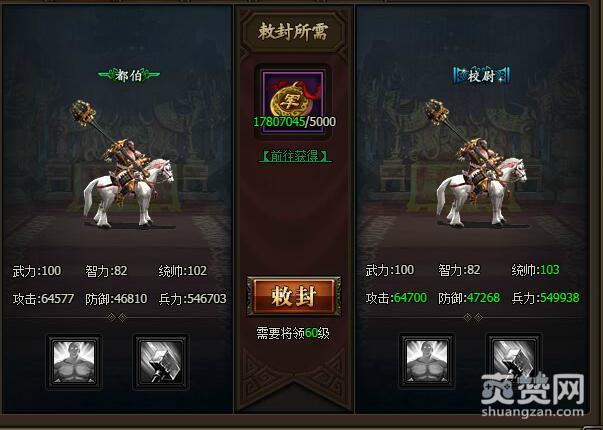Select the 军 medal token icon
The image size is (603, 430).
click(x=293, y=102)
